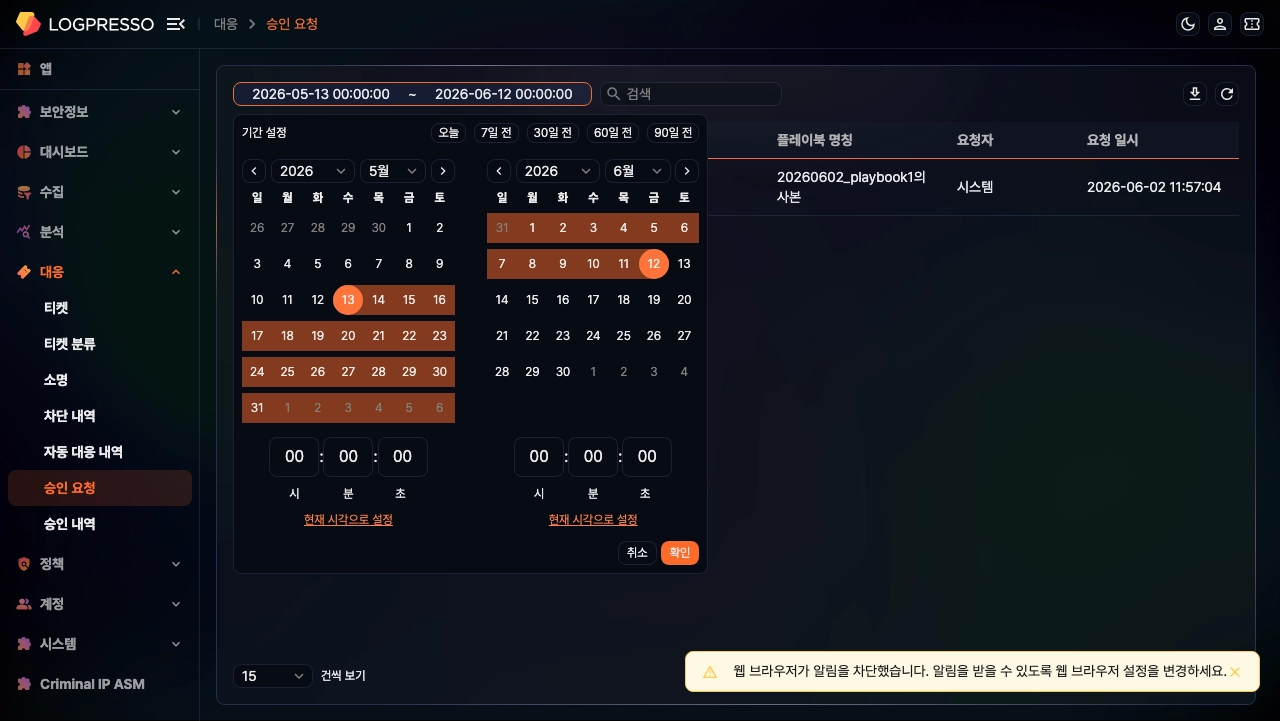
Task: Select June 20 in end calendar
Action: [x=684, y=300]
